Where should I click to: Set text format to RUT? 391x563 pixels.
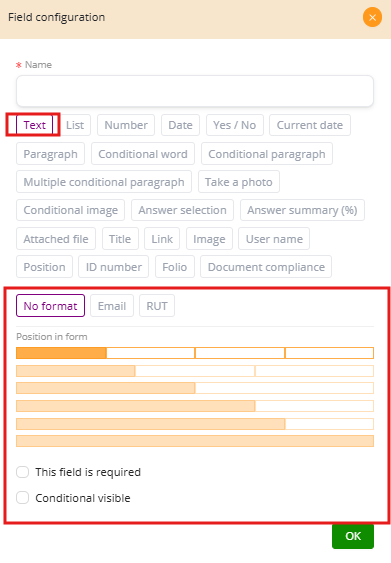(x=157, y=306)
